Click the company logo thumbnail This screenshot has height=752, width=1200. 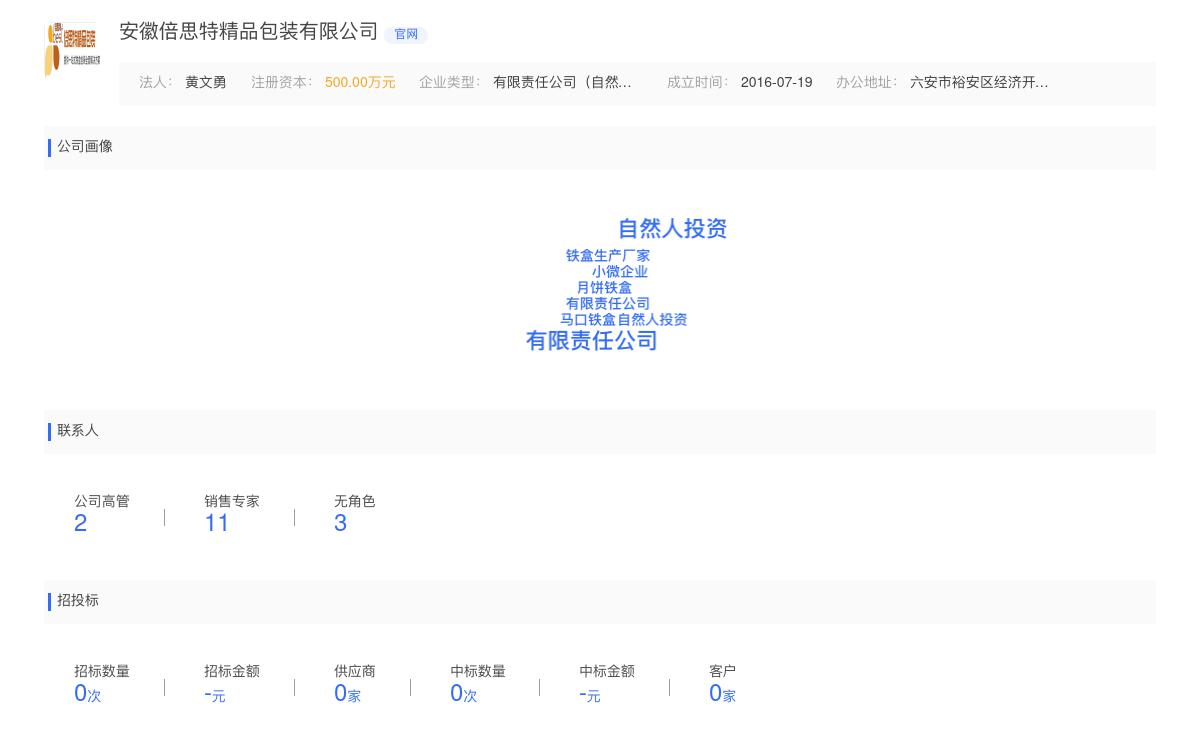click(72, 49)
